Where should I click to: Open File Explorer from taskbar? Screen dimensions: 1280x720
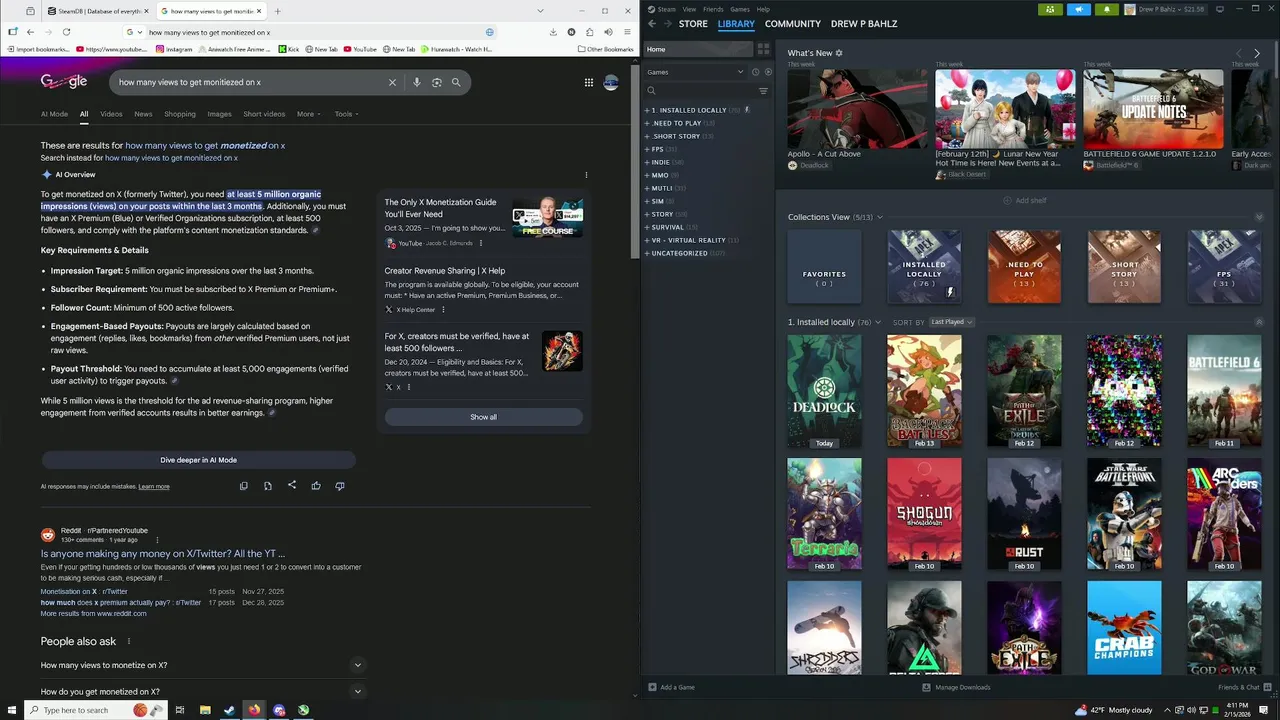205,710
